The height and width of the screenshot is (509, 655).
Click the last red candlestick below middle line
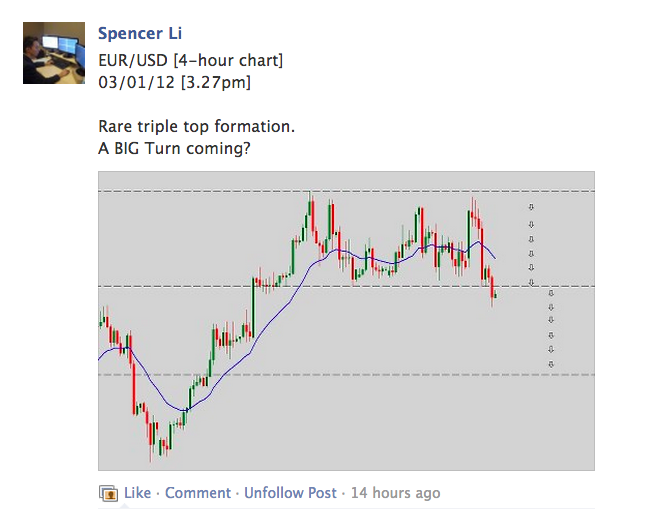click(x=492, y=291)
